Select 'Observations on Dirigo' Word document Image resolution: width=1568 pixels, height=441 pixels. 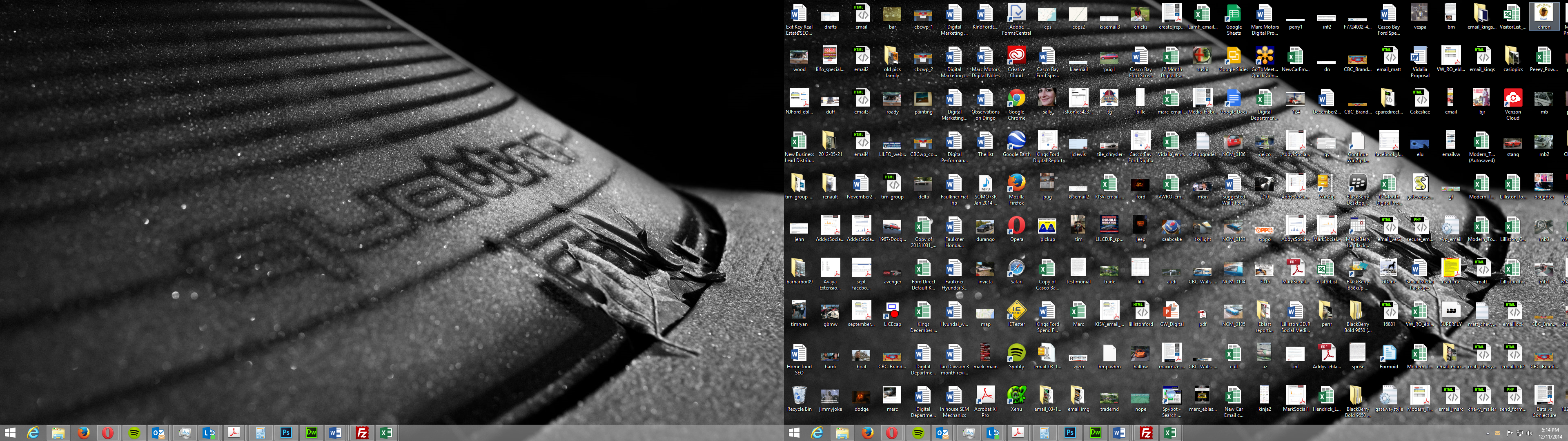pyautogui.click(x=985, y=105)
